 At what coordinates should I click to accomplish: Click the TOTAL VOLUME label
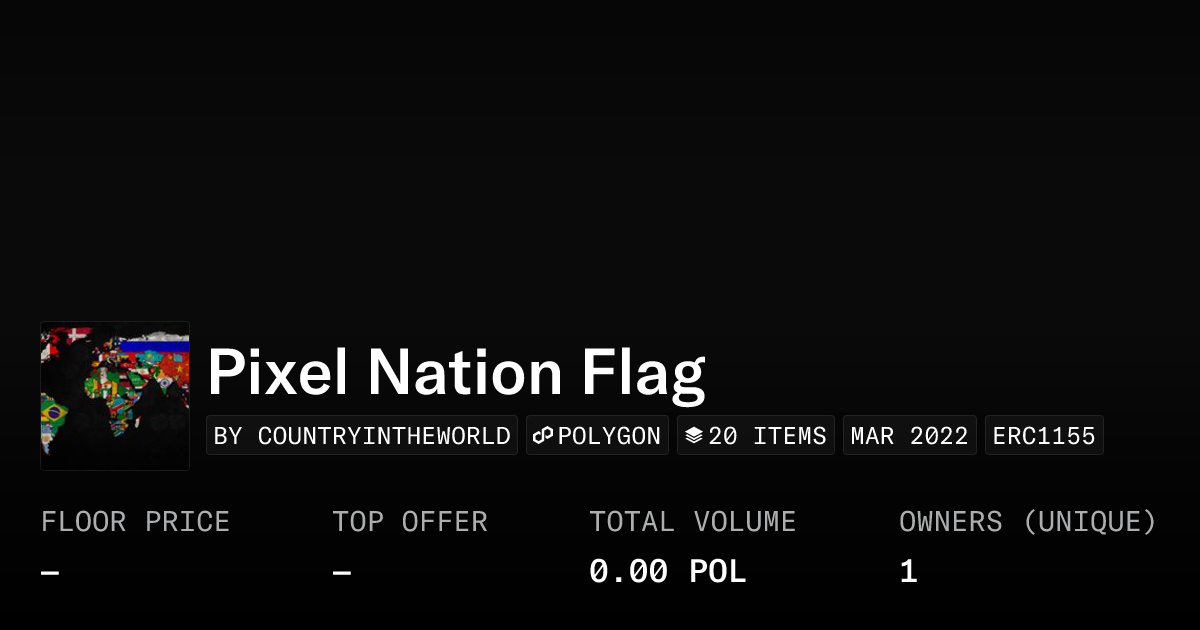point(692,522)
